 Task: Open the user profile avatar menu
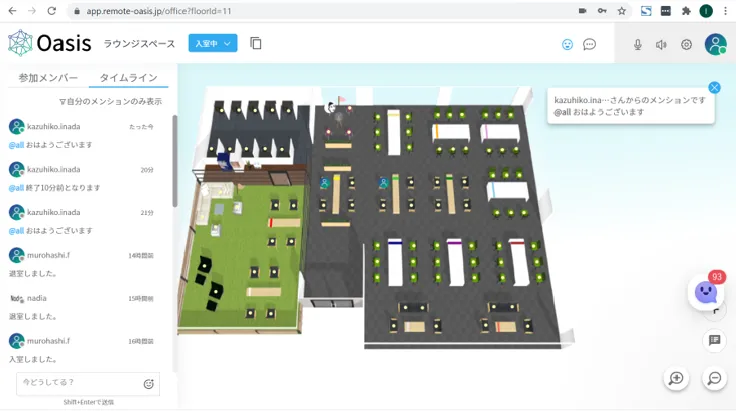pos(715,44)
